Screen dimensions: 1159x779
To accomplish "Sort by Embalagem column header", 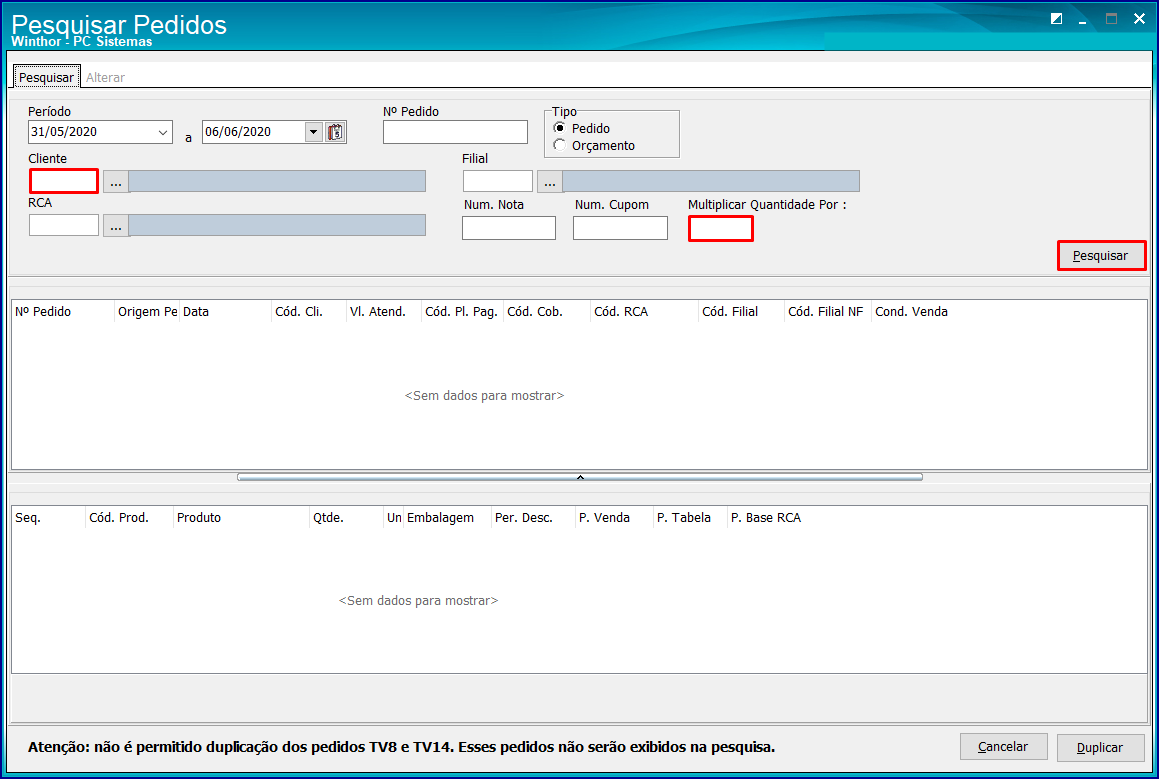I will coord(447,518).
